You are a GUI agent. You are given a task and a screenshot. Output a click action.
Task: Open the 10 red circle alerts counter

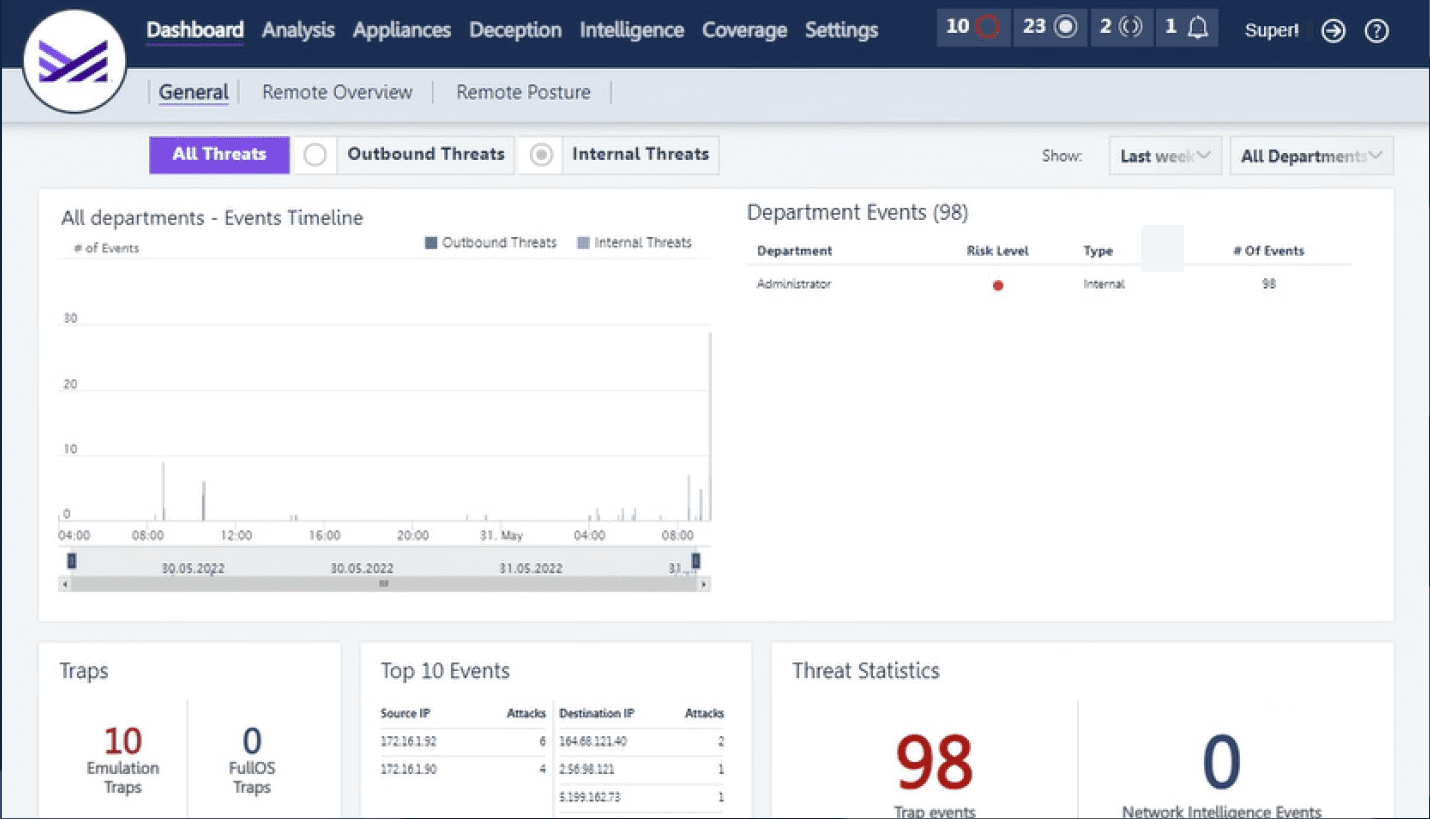pyautogui.click(x=973, y=27)
